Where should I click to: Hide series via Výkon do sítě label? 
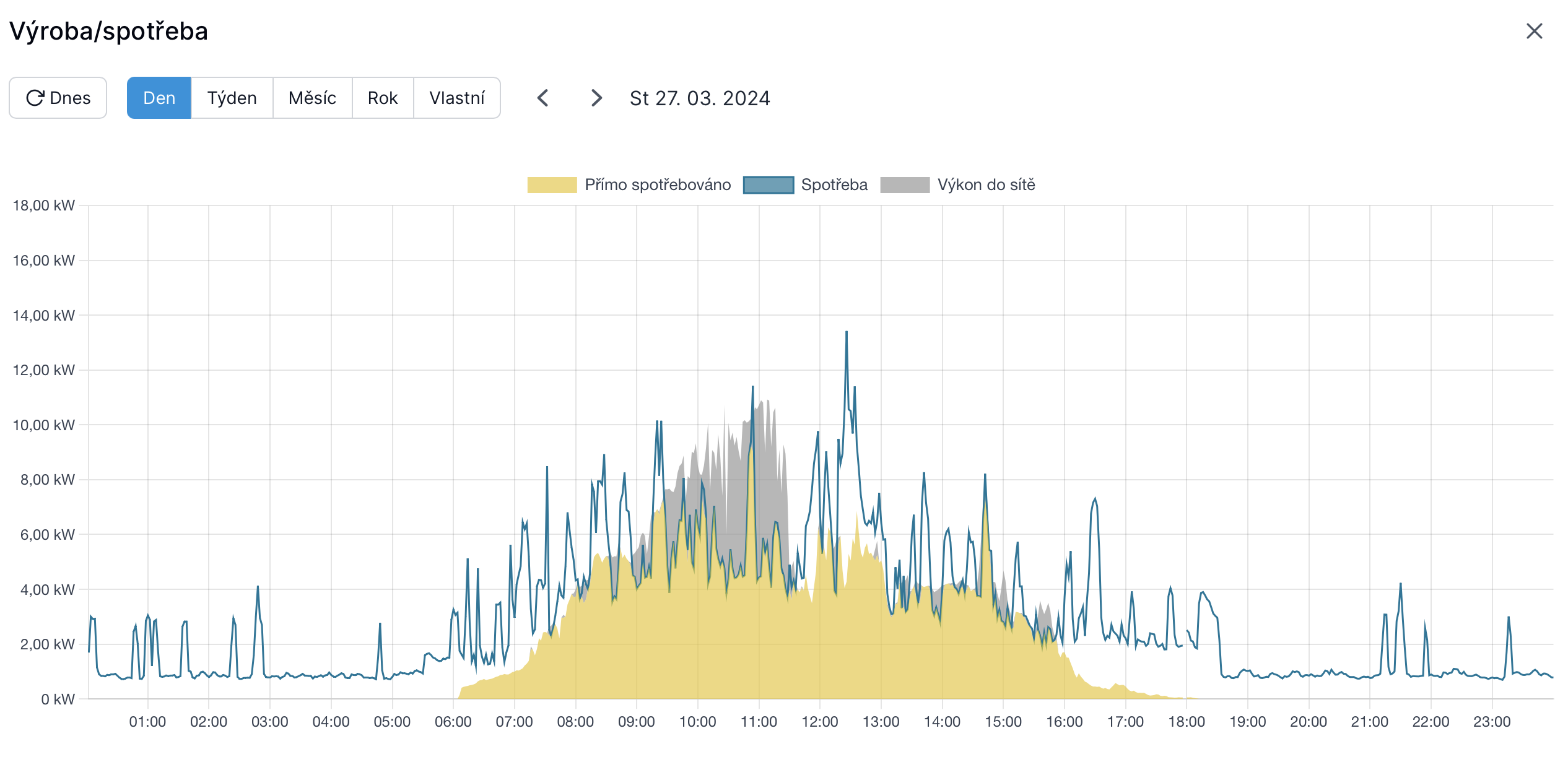coord(986,185)
